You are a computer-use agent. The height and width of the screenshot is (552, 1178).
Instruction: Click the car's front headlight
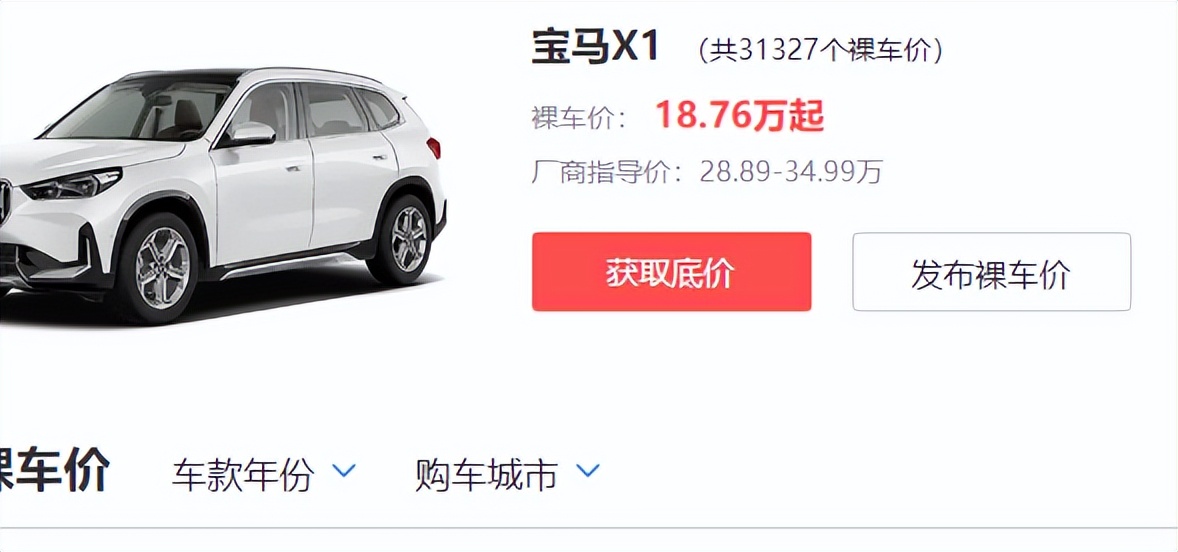click(74, 185)
